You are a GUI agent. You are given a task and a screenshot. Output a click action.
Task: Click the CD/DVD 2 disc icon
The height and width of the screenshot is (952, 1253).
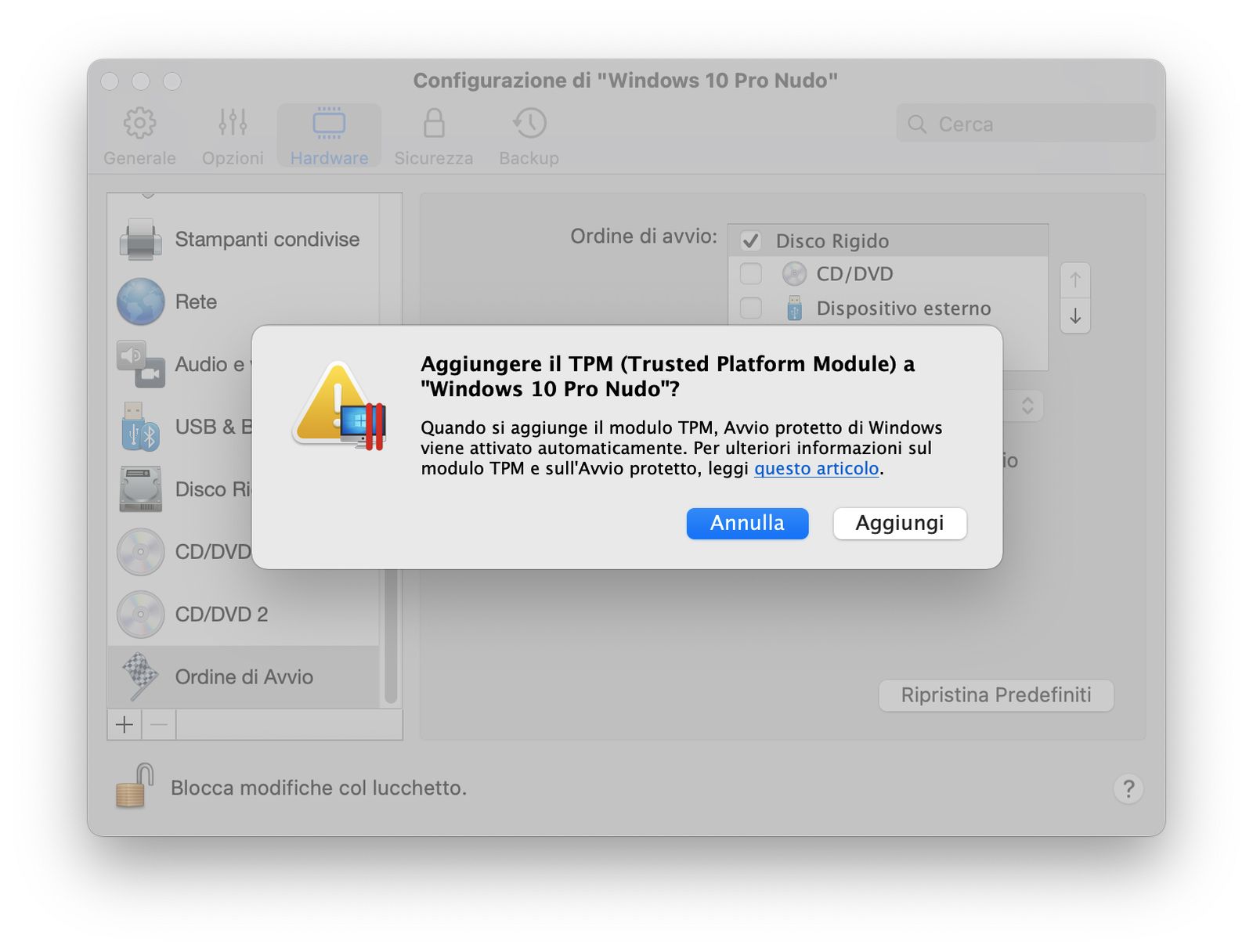pyautogui.click(x=141, y=615)
